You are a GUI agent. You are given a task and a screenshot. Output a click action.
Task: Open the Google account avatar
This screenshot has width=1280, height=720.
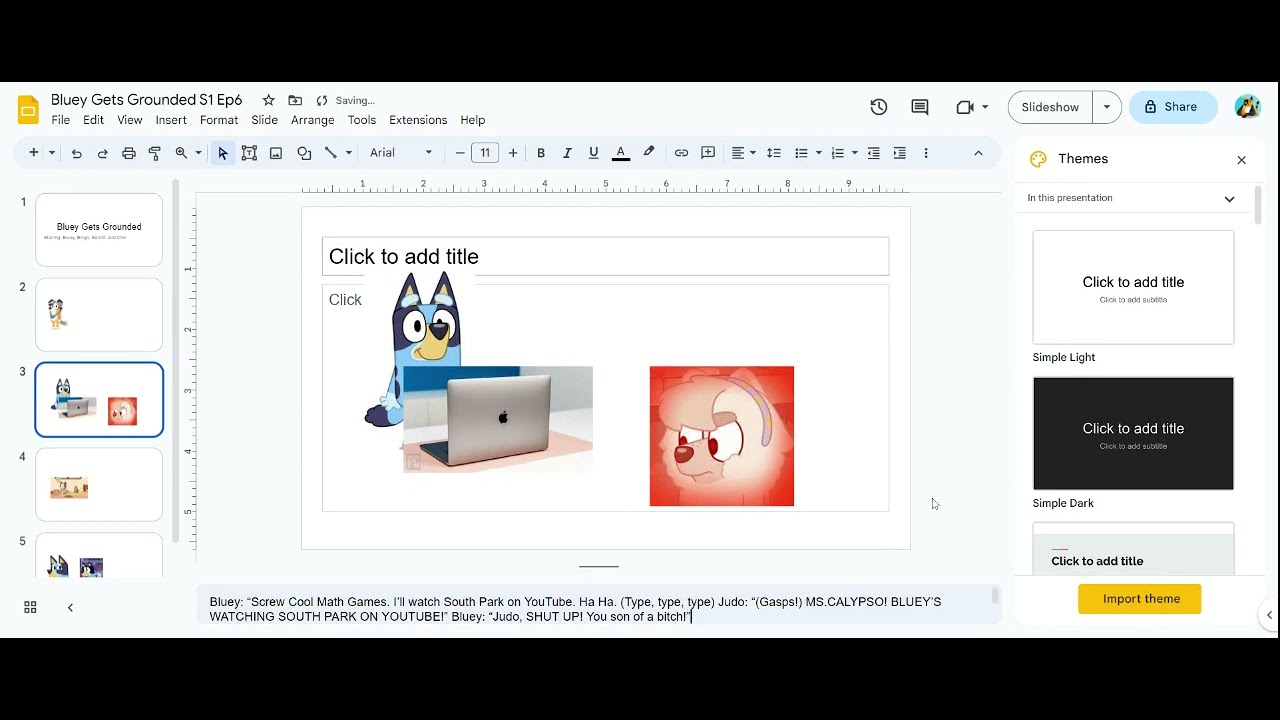pos(1247,107)
